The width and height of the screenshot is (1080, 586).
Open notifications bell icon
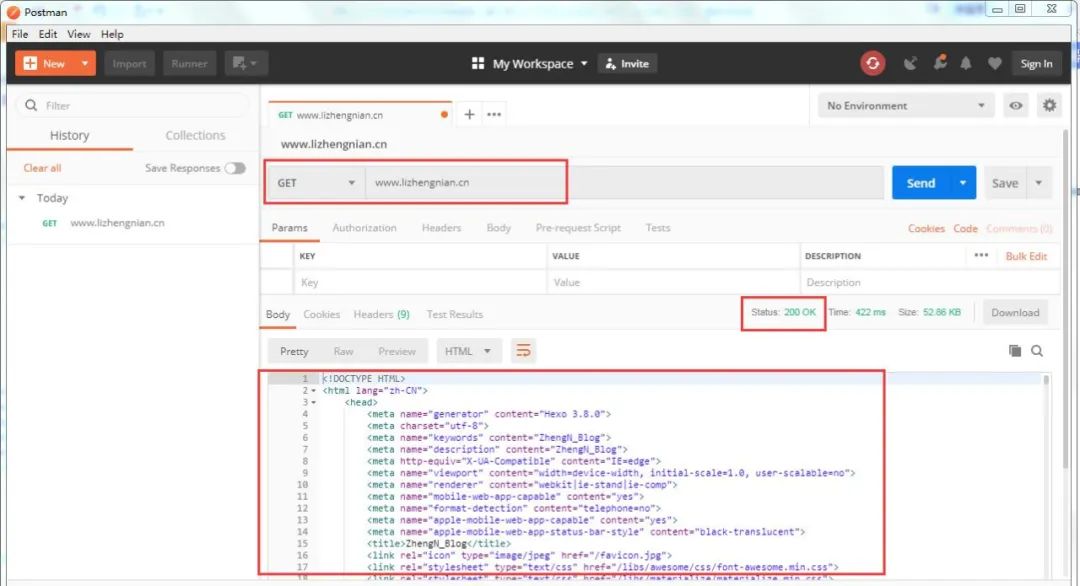(x=966, y=63)
